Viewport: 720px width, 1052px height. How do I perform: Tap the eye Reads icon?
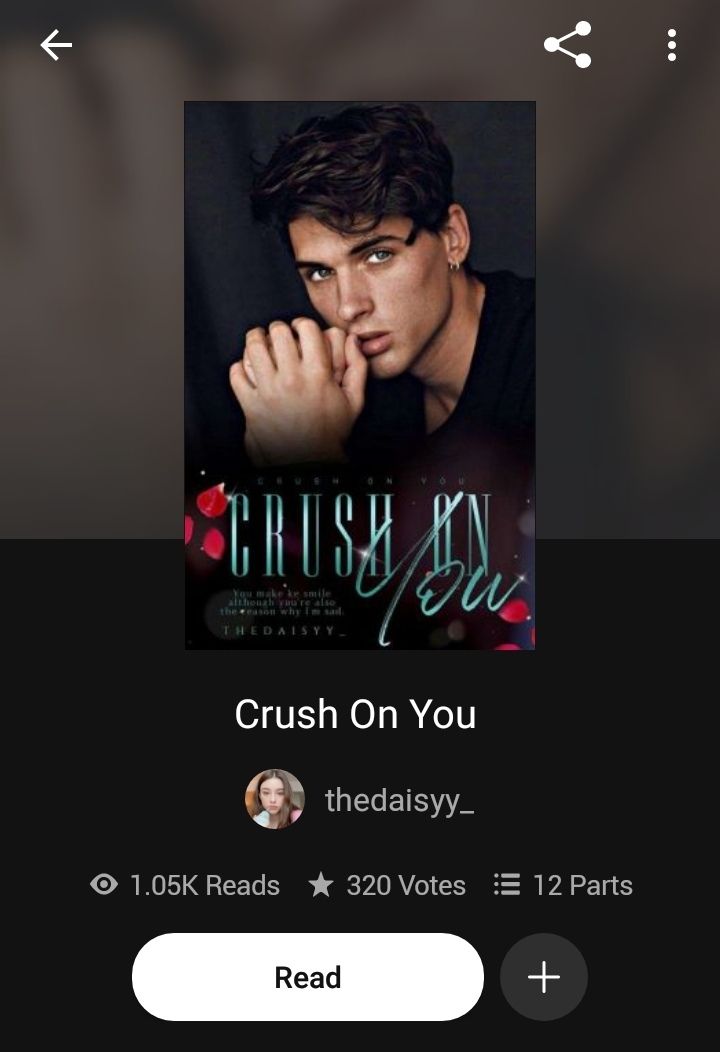(103, 884)
